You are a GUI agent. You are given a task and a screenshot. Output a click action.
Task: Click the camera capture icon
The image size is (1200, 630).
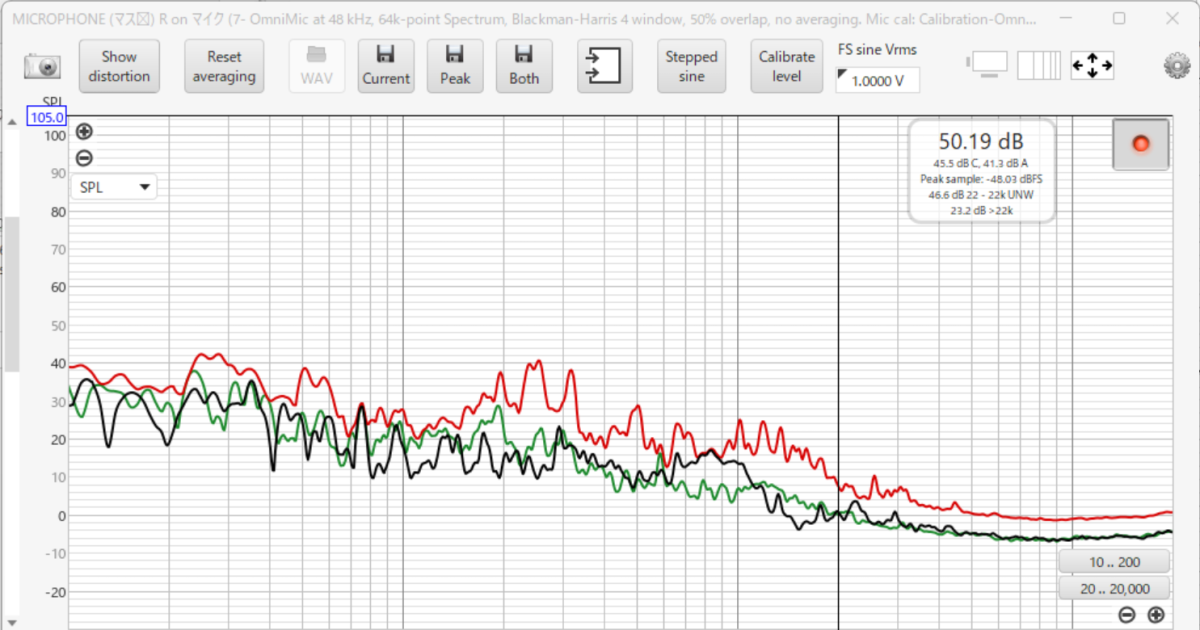(43, 67)
